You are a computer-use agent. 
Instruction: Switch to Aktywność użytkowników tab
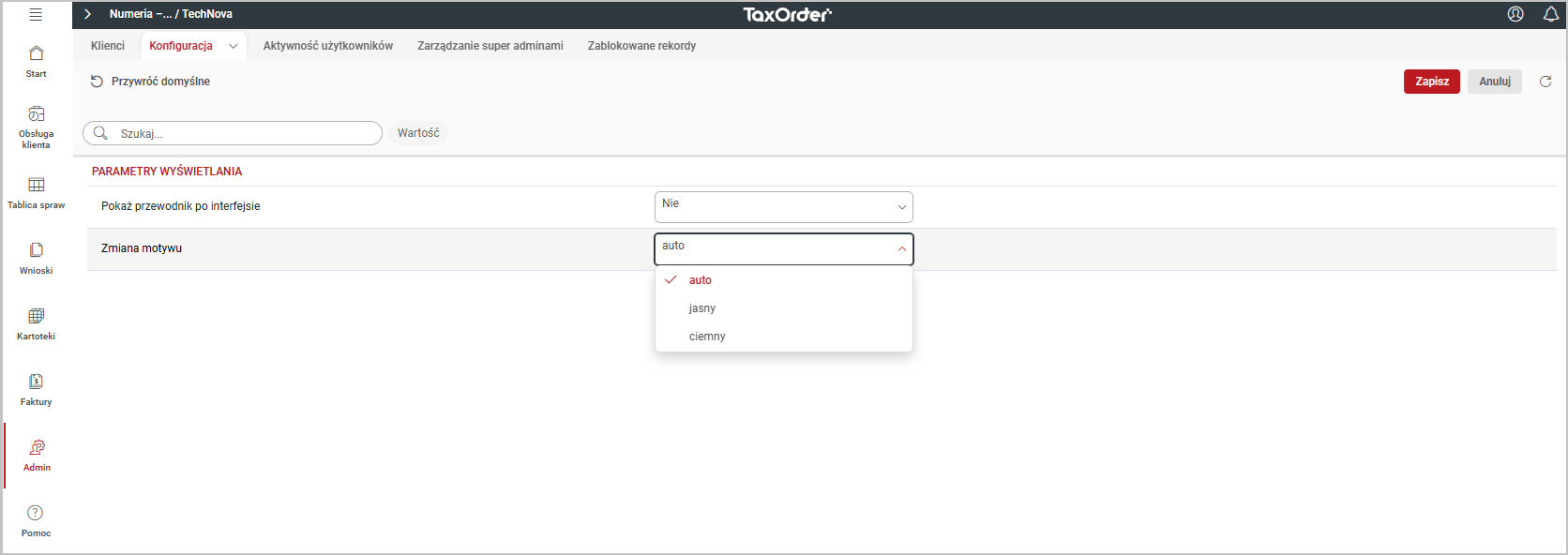click(x=327, y=46)
